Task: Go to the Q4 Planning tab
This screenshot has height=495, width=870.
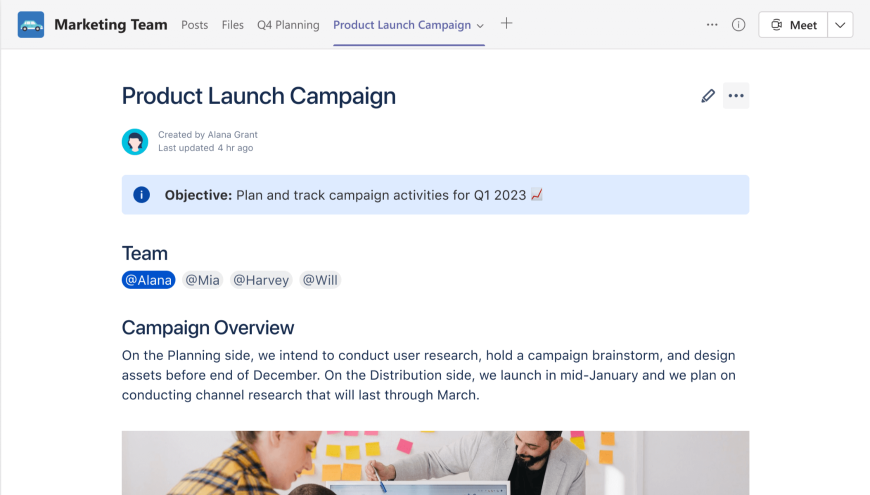Action: [288, 25]
